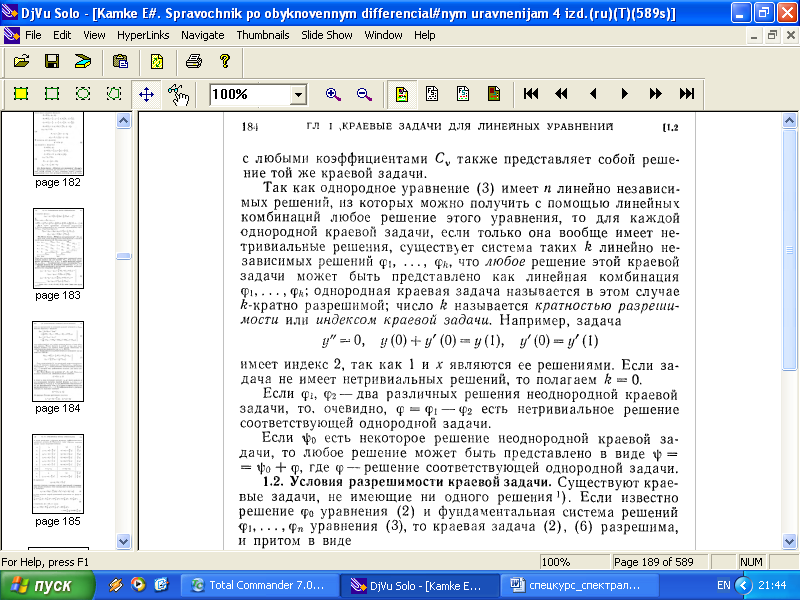Open the File menu
This screenshot has height=600, width=800.
click(33, 35)
